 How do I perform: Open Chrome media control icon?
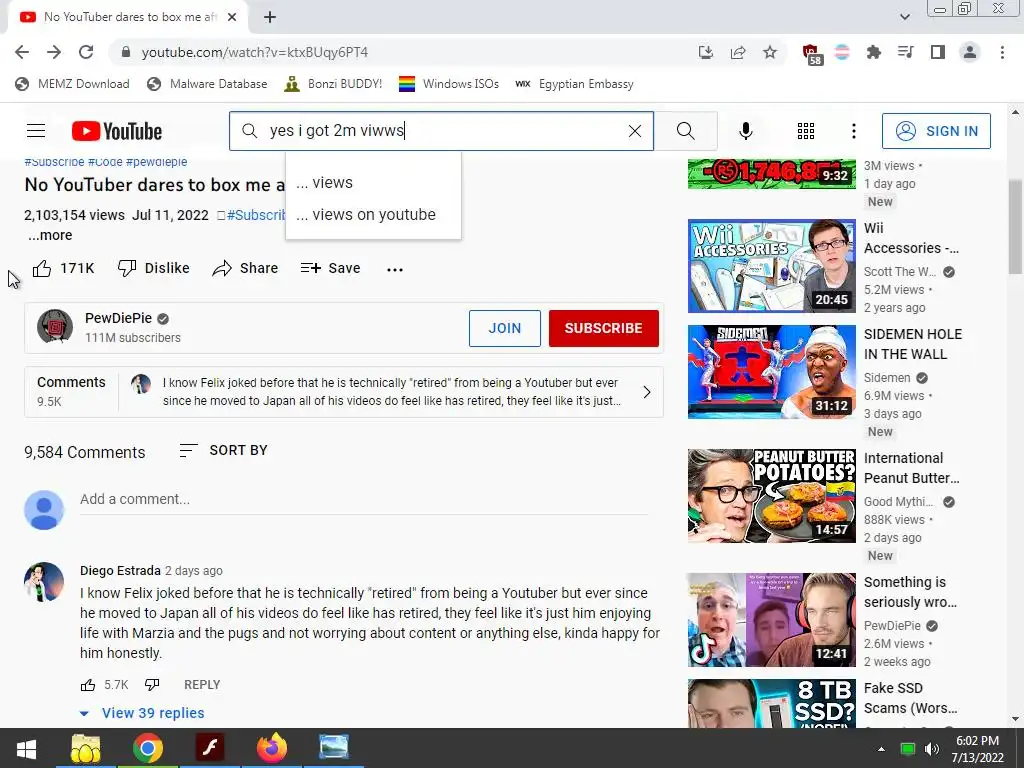[x=905, y=52]
